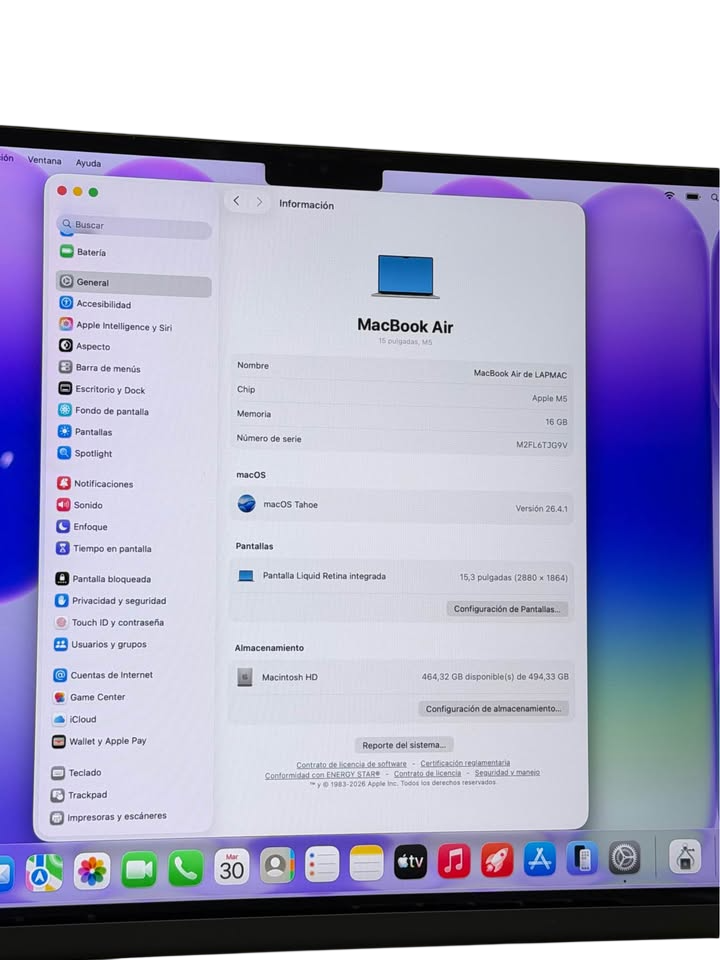Open Enfoque settings
This screenshot has height=960, width=720.
[82, 527]
